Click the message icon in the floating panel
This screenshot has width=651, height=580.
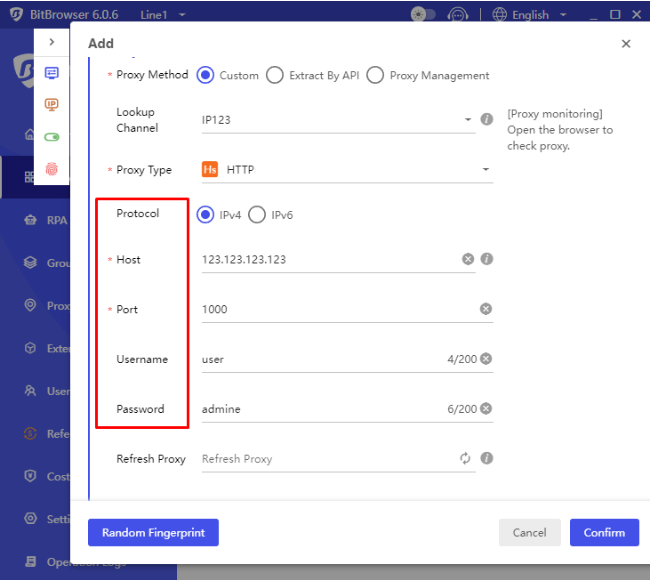(52, 73)
